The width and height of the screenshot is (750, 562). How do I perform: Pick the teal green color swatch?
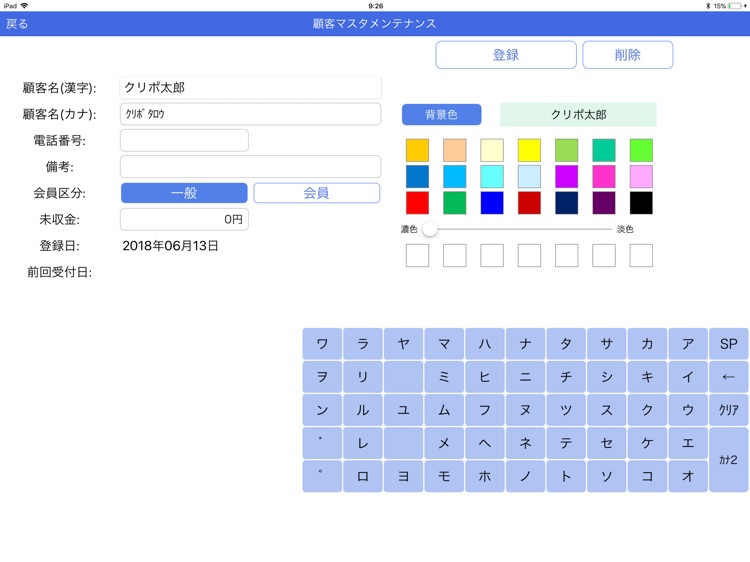[x=604, y=150]
